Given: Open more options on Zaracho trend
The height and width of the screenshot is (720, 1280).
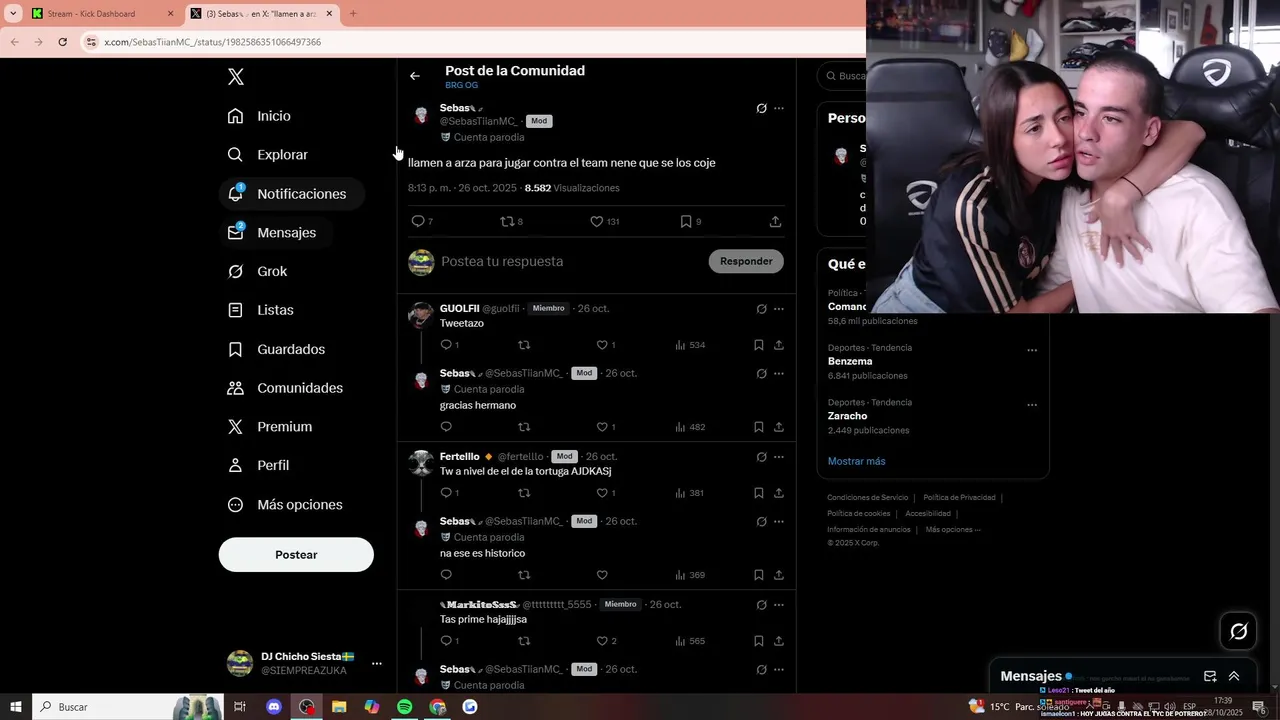Looking at the screenshot, I should [1032, 406].
